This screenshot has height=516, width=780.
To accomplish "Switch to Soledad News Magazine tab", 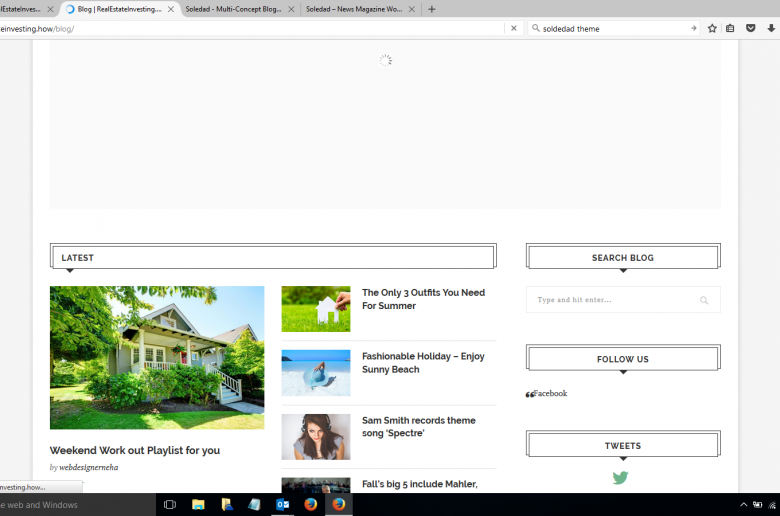I will (354, 9).
